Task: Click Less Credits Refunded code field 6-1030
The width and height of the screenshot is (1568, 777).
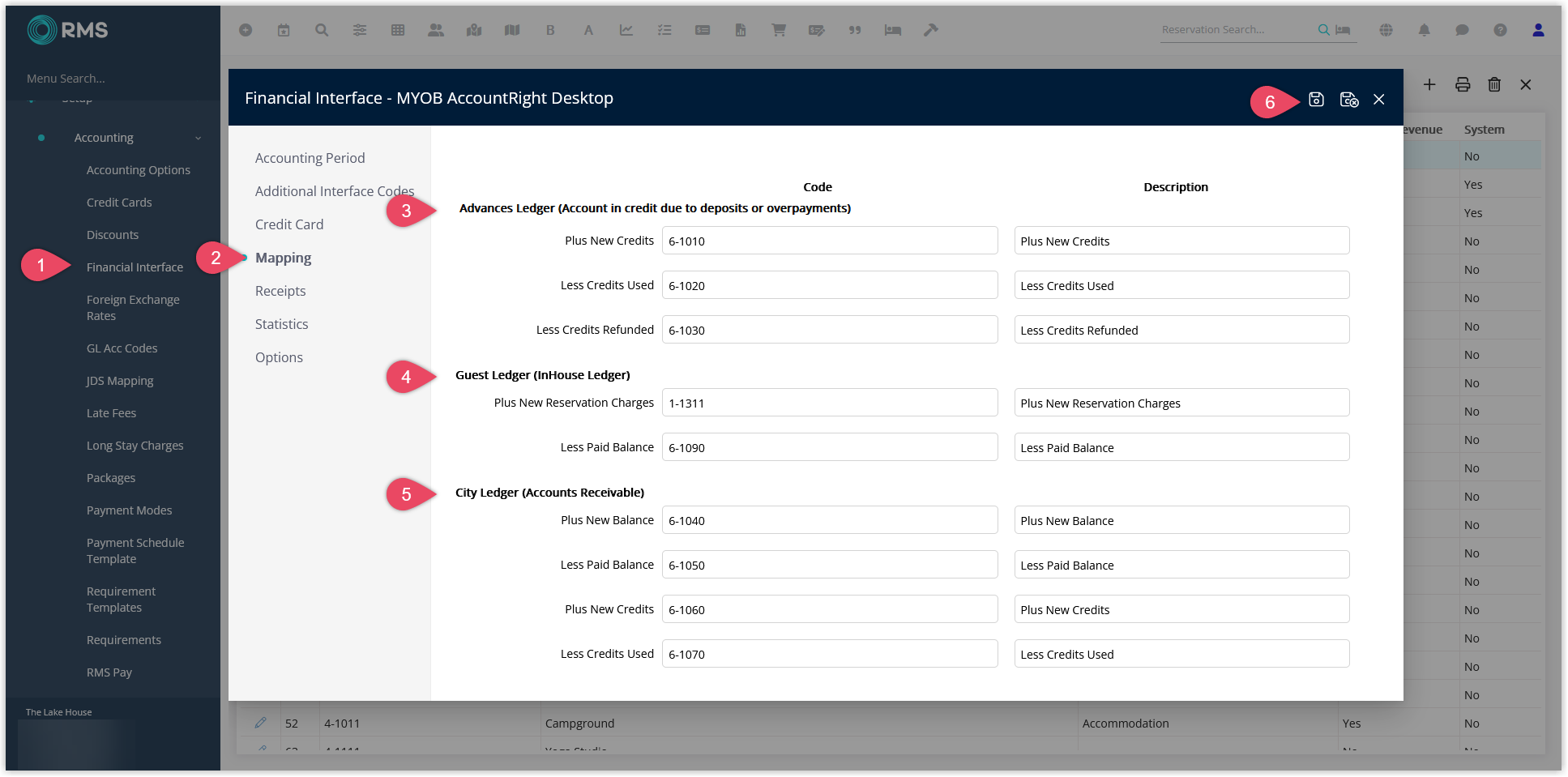Action: click(x=830, y=330)
